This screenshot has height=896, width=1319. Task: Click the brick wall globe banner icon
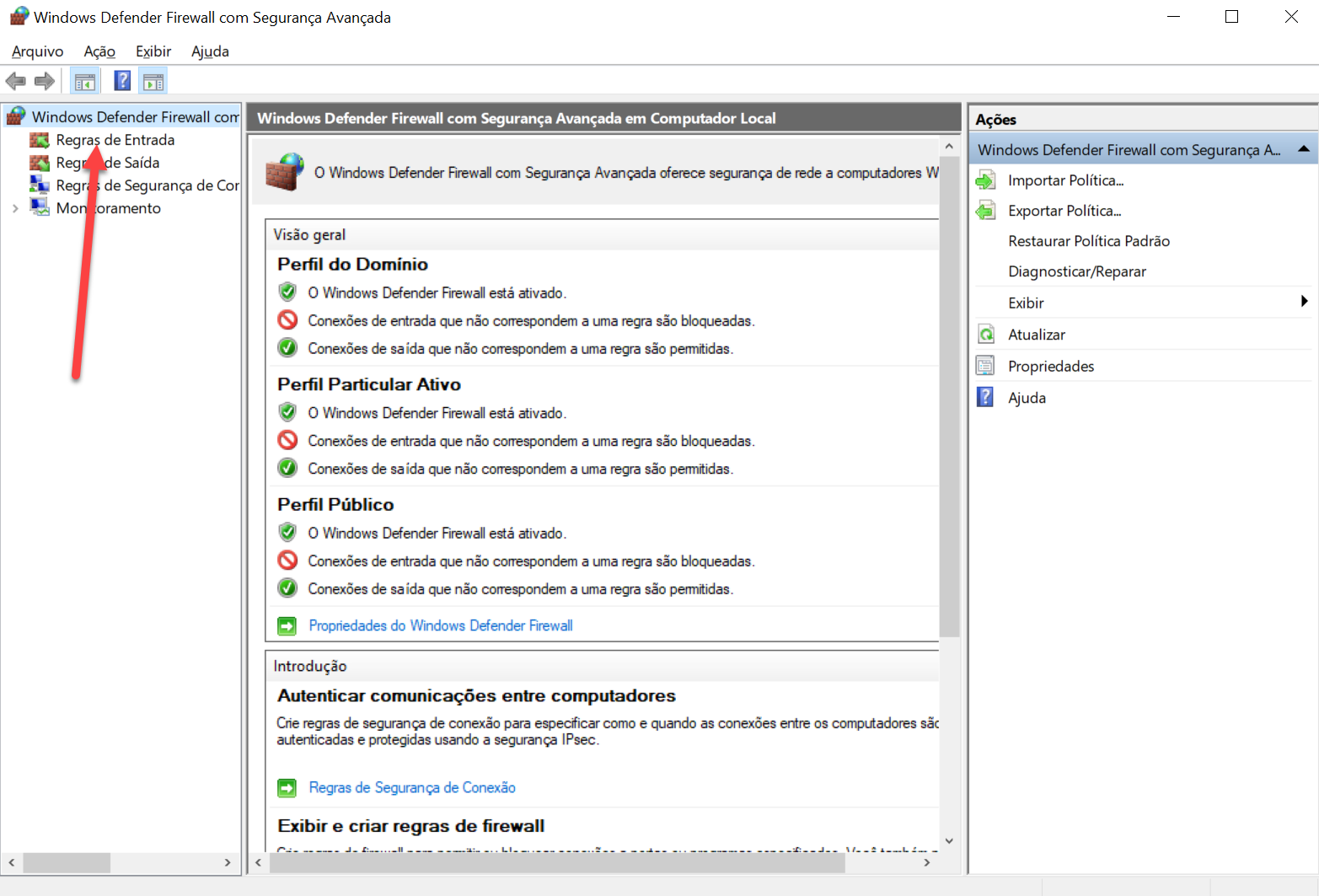click(x=285, y=172)
